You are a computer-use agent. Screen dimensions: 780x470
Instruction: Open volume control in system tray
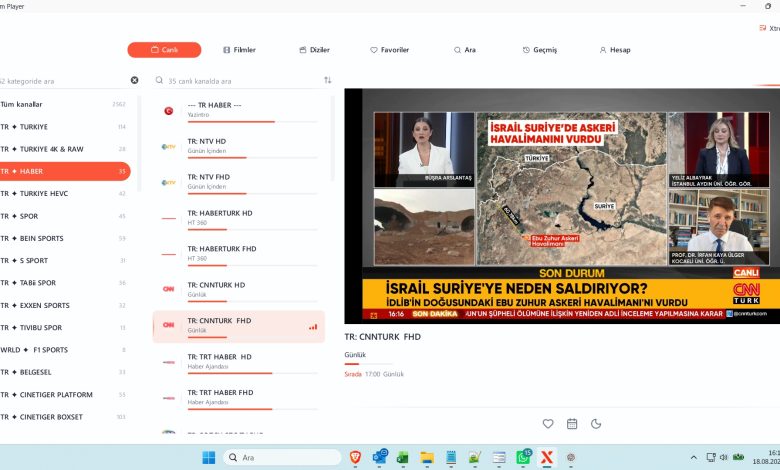pyautogui.click(x=724, y=457)
